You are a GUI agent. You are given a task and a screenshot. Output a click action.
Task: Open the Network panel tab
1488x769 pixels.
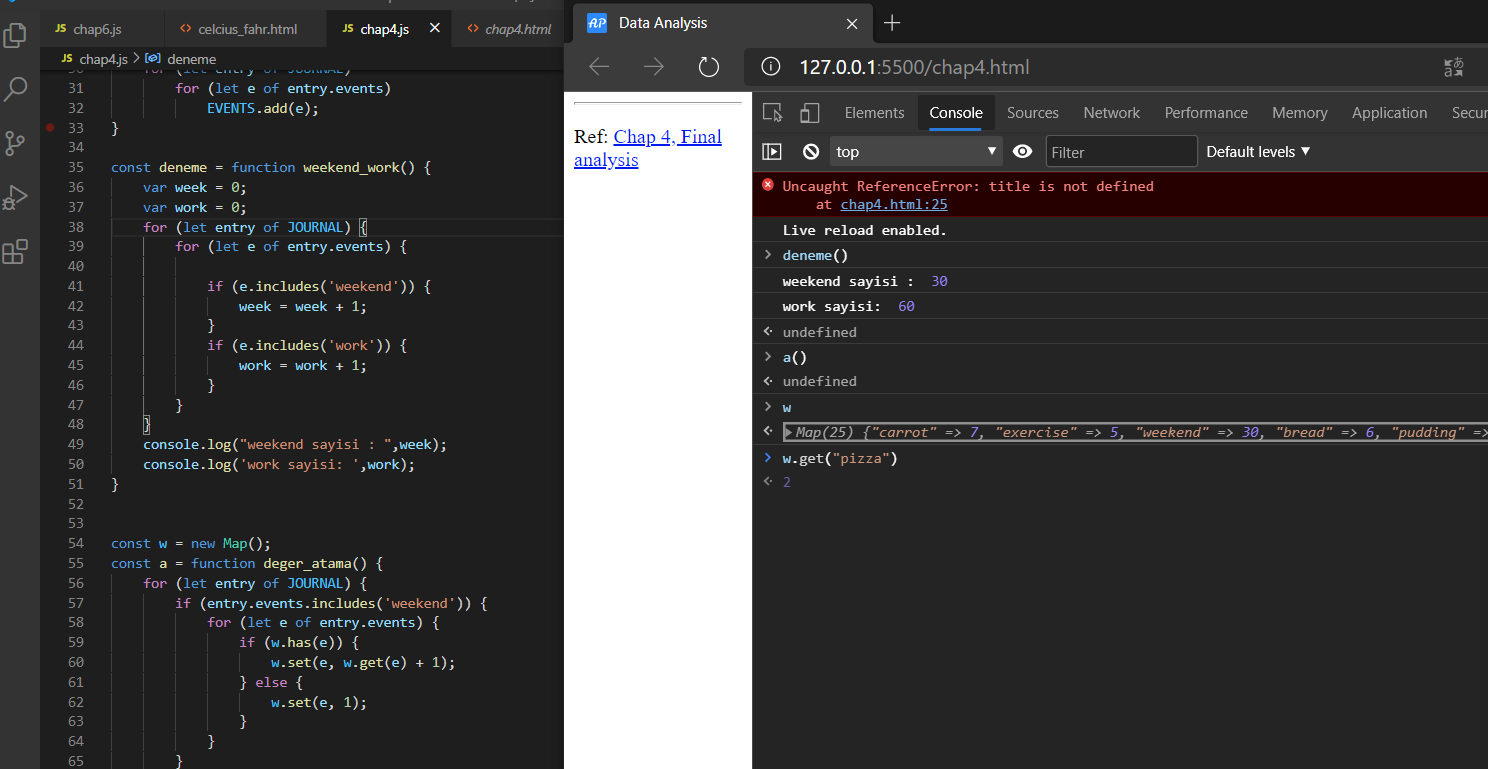tap(1112, 113)
